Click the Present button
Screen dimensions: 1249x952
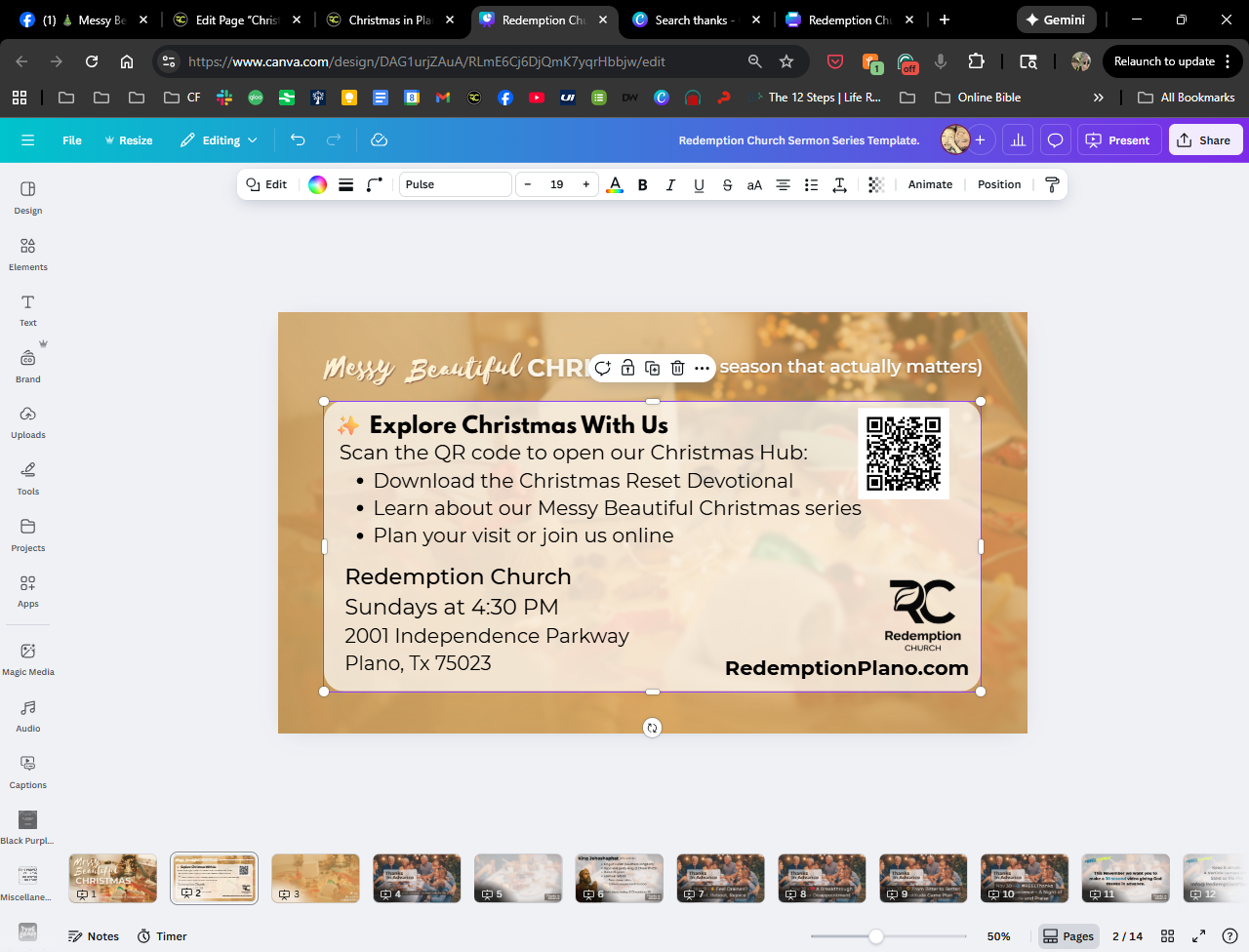pos(1118,140)
